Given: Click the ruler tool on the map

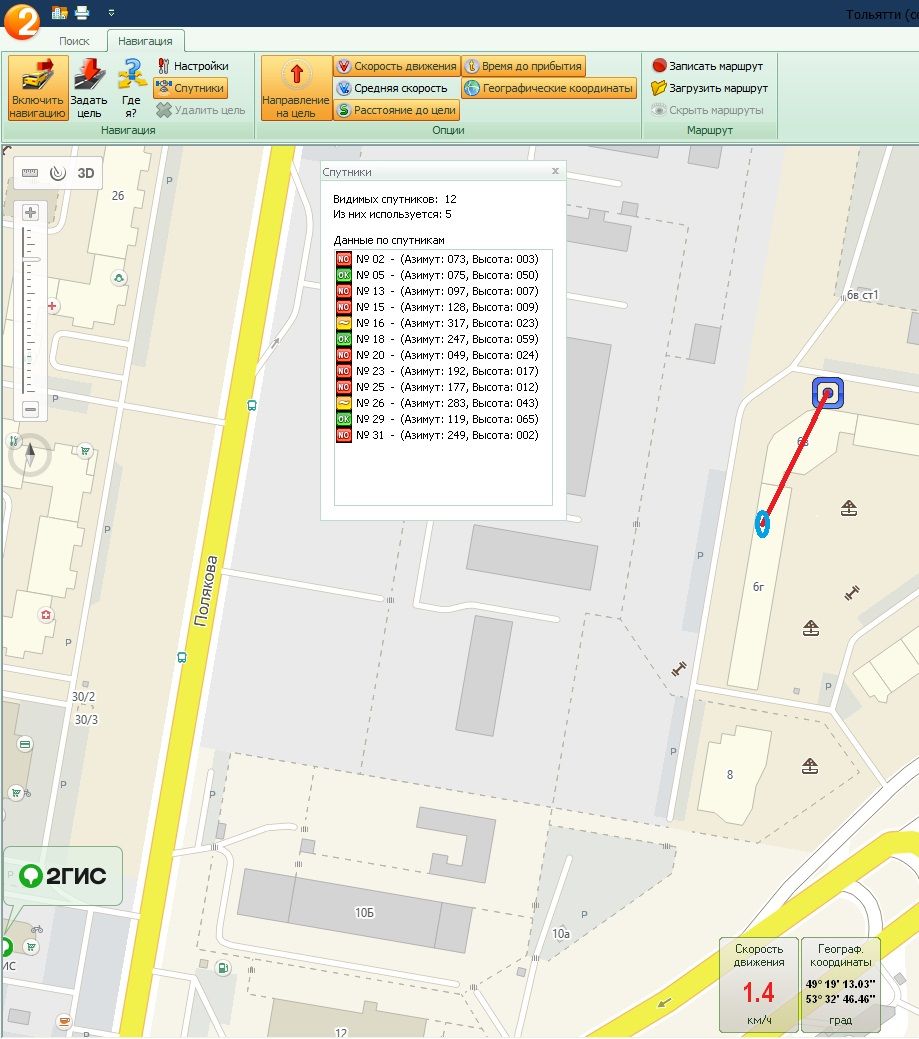Looking at the screenshot, I should 30,173.
